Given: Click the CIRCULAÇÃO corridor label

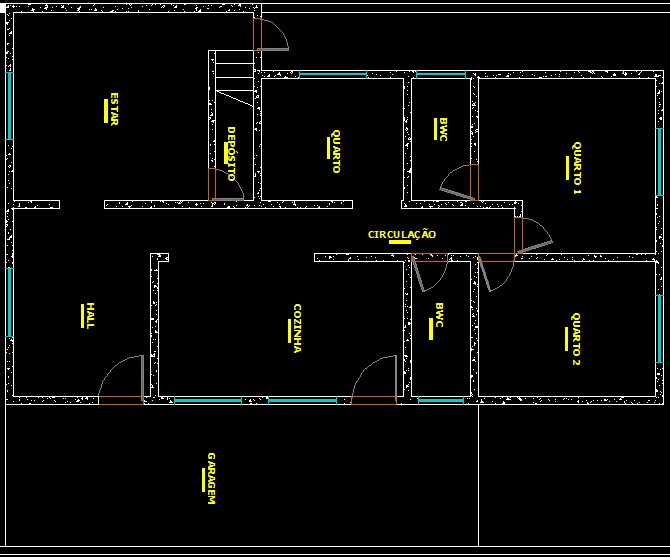Looking at the screenshot, I should coord(401,235).
